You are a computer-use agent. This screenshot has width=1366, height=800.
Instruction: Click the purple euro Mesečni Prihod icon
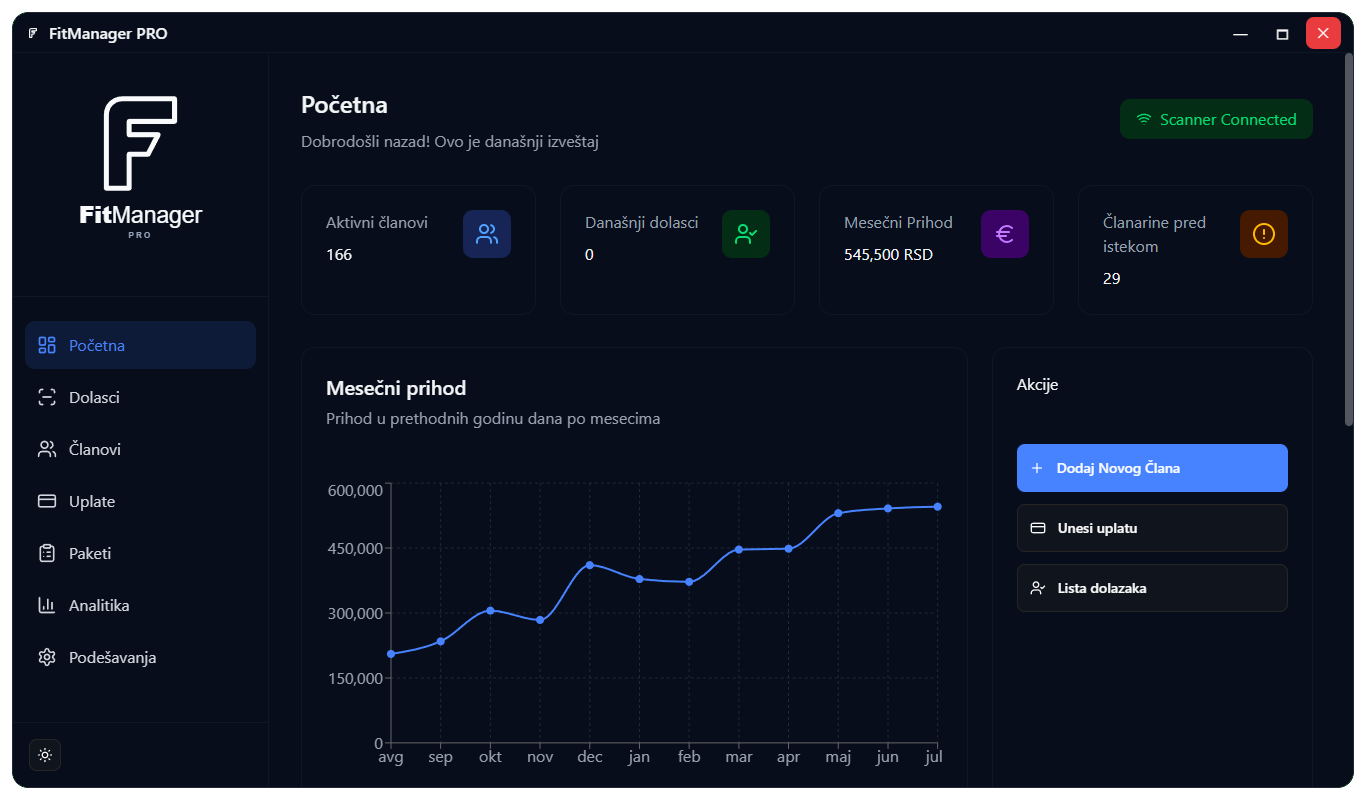pos(1005,234)
